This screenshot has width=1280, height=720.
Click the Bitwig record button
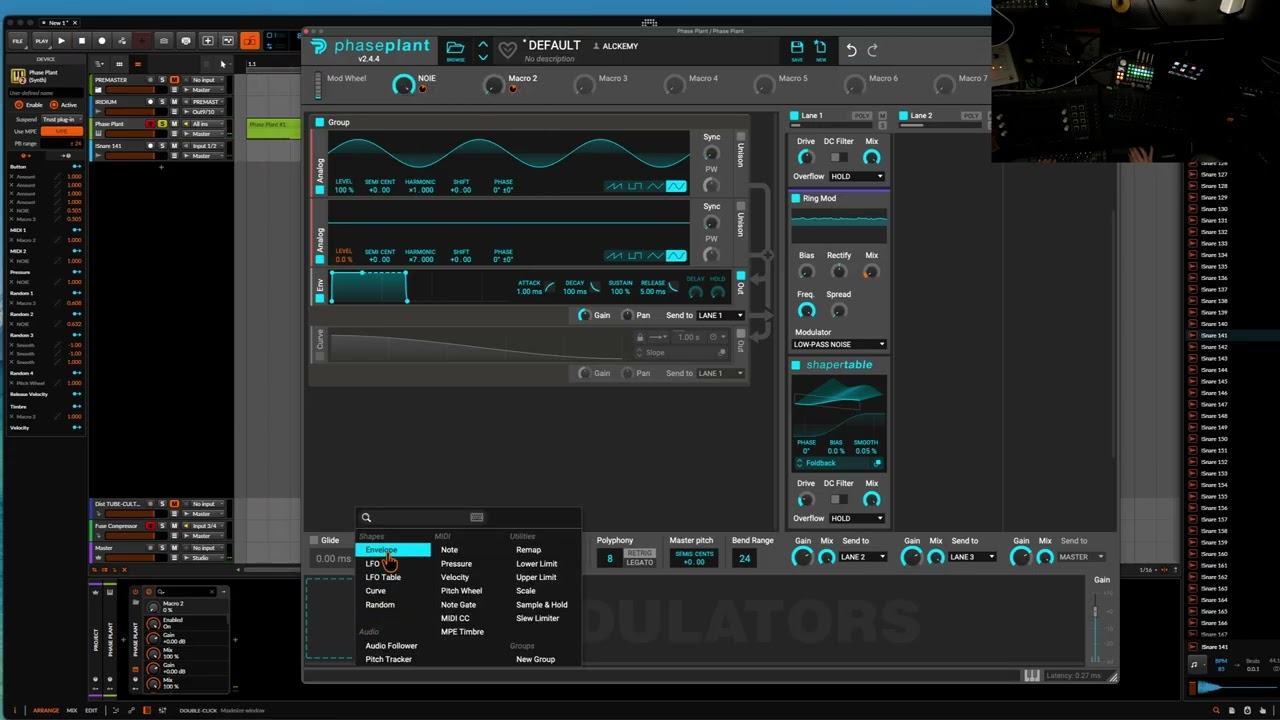click(101, 41)
